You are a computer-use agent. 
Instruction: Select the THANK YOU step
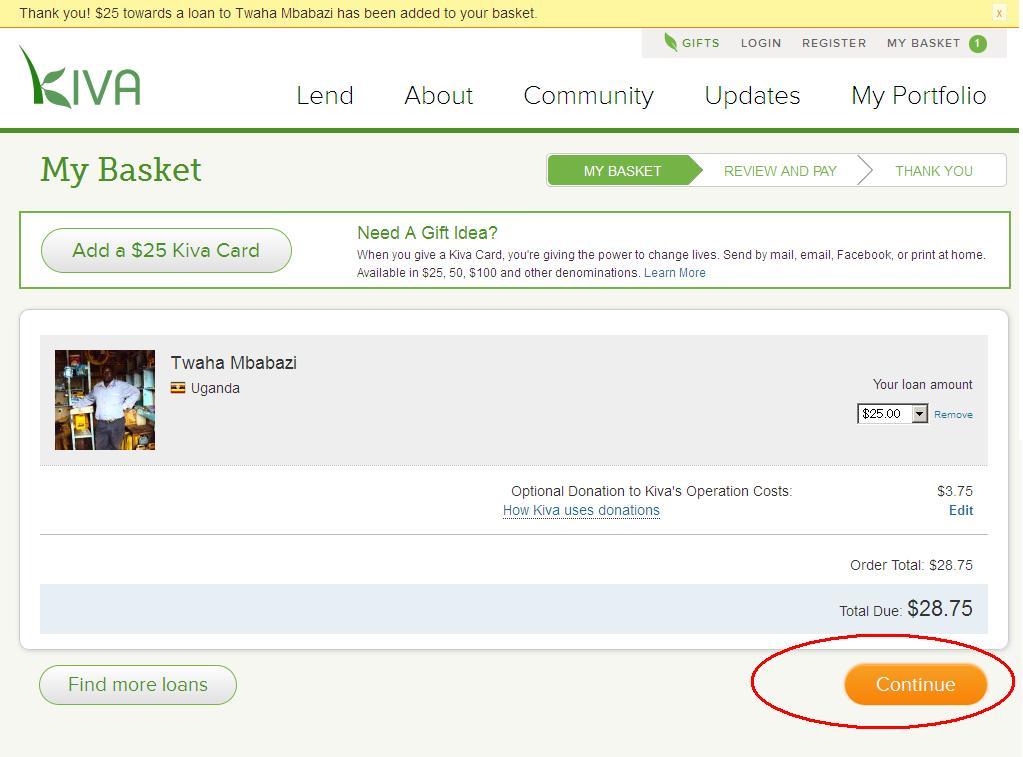pos(934,171)
